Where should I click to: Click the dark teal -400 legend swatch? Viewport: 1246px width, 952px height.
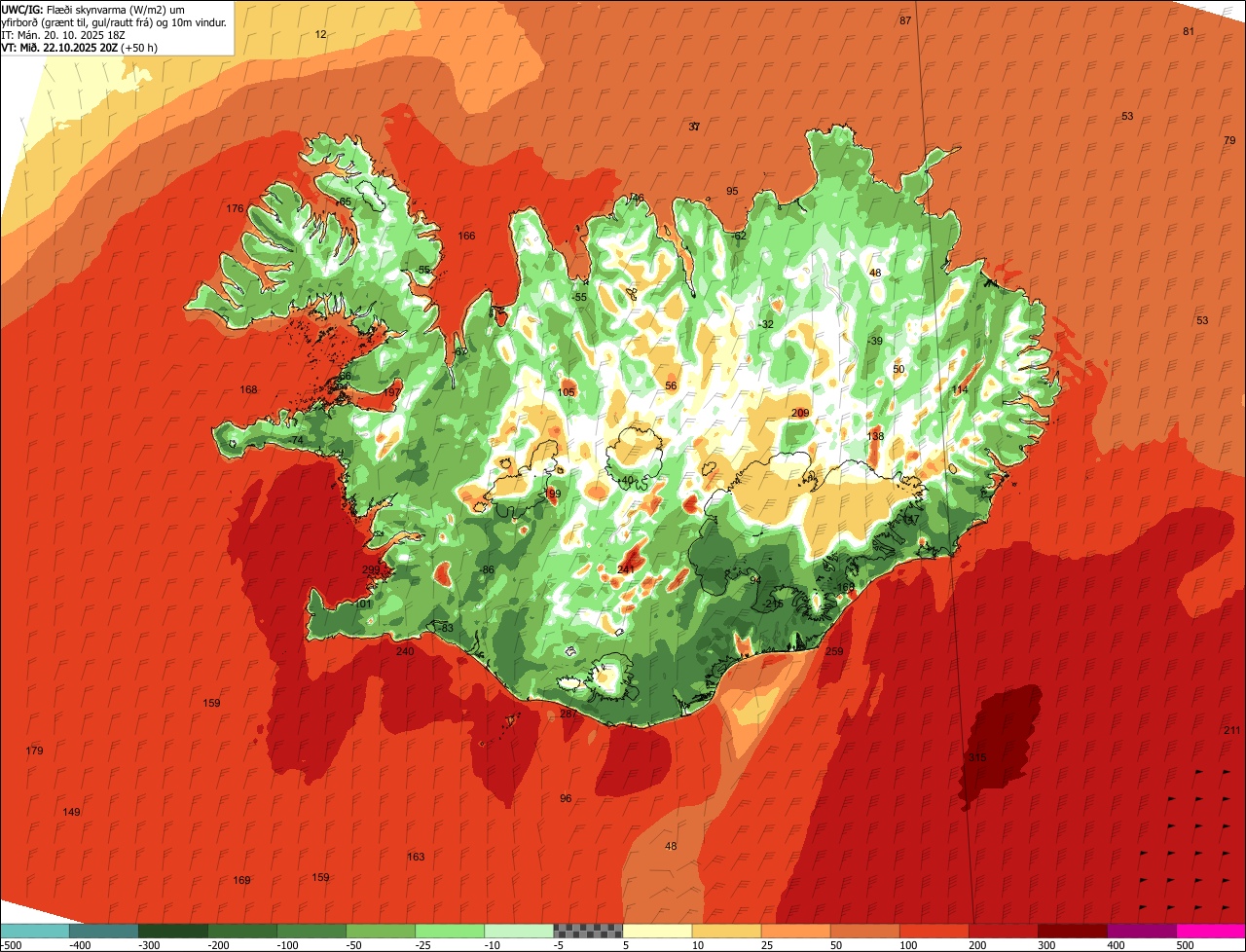pos(103,931)
